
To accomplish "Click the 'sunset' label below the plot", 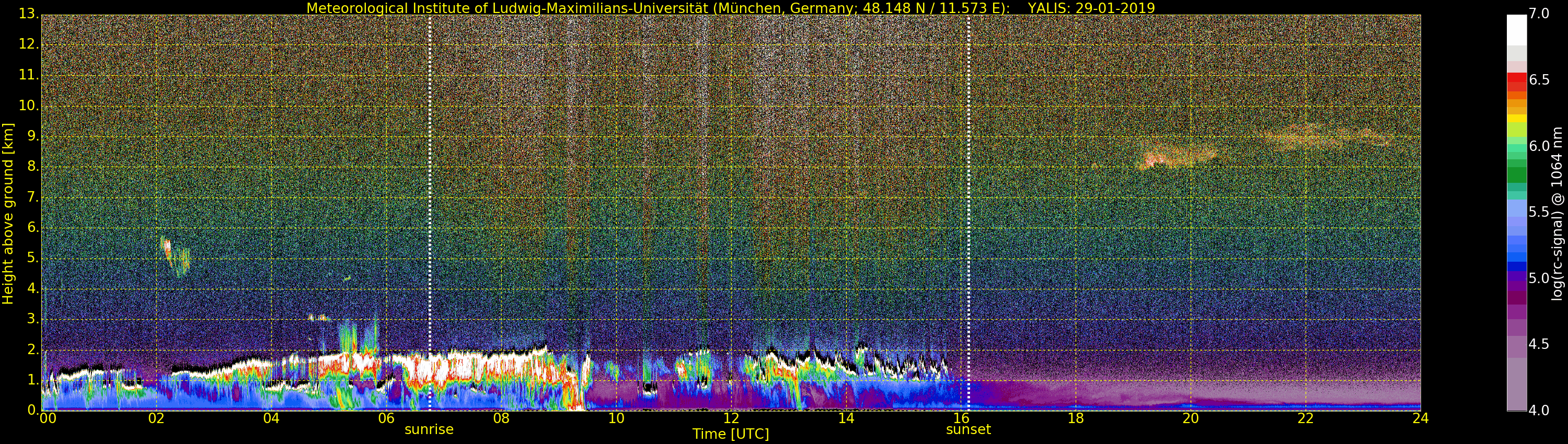I will click(x=969, y=429).
